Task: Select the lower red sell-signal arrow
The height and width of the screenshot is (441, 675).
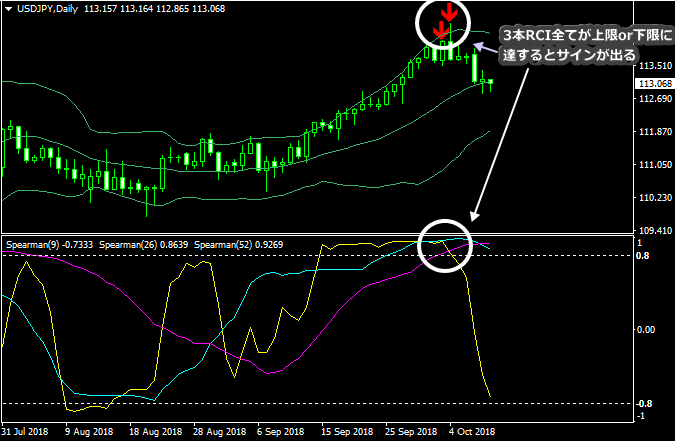Action: point(440,30)
